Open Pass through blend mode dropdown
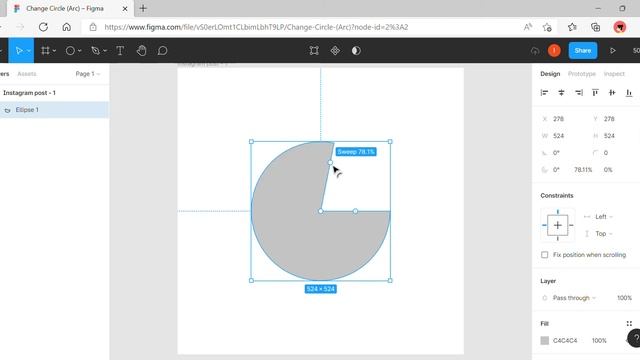The width and height of the screenshot is (640, 360). [574, 298]
